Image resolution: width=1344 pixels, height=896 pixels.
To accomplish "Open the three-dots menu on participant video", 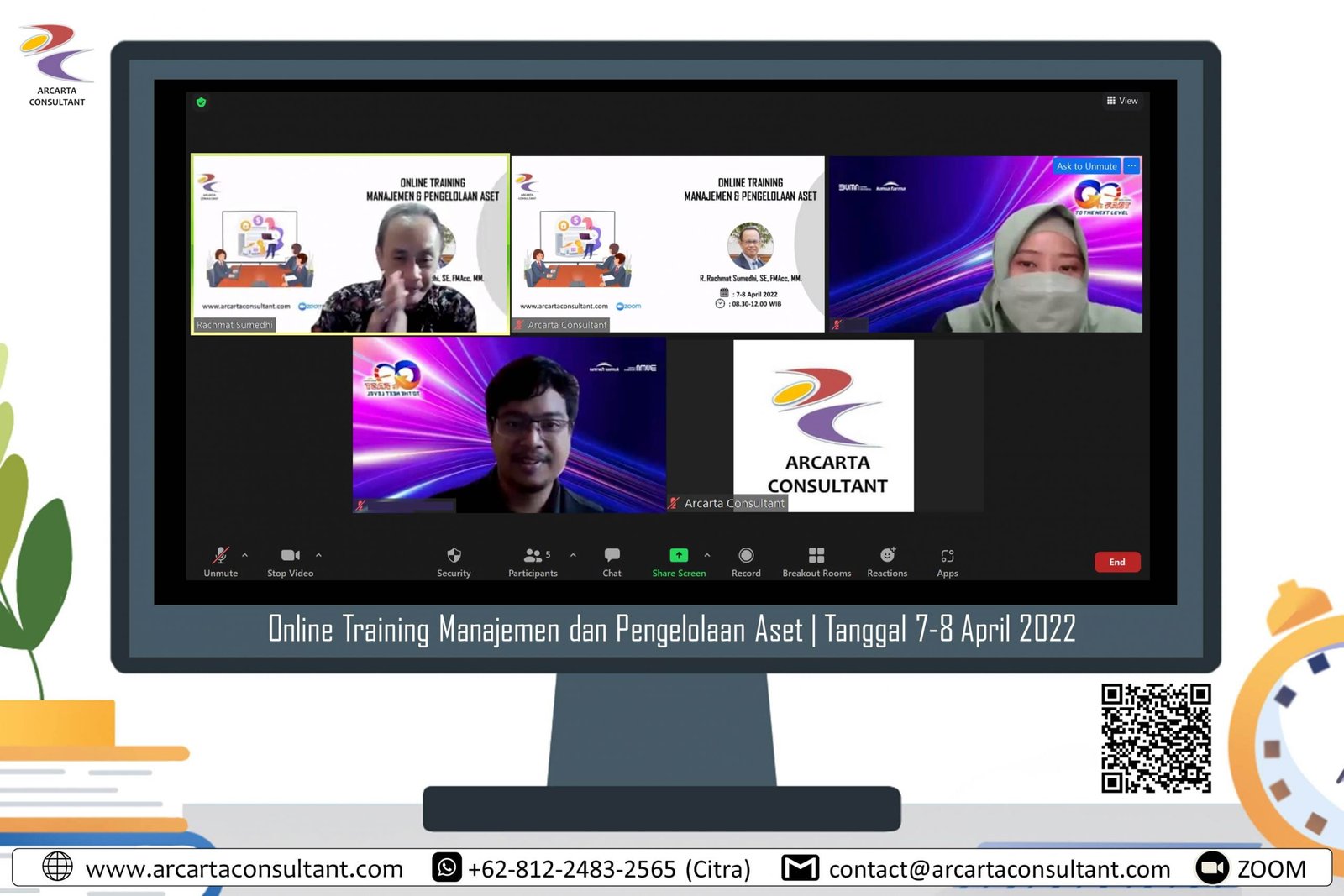I will click(1131, 166).
